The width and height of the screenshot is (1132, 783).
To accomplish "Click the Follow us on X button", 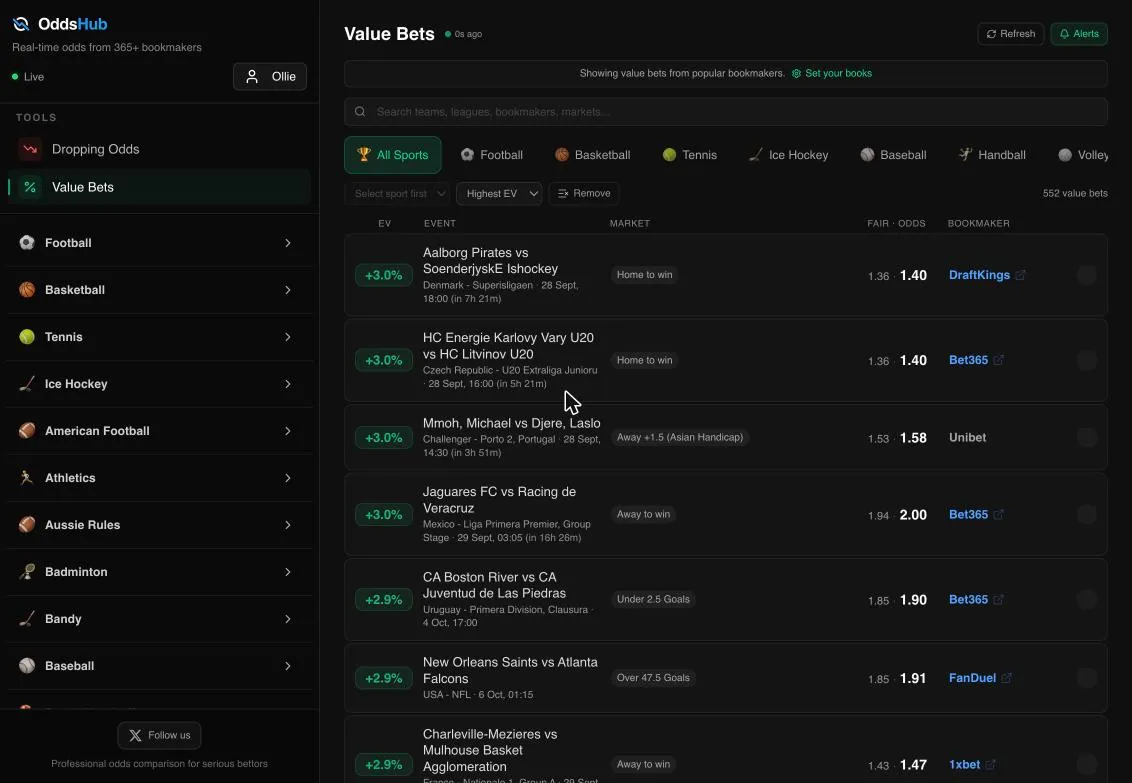I will click(x=159, y=735).
